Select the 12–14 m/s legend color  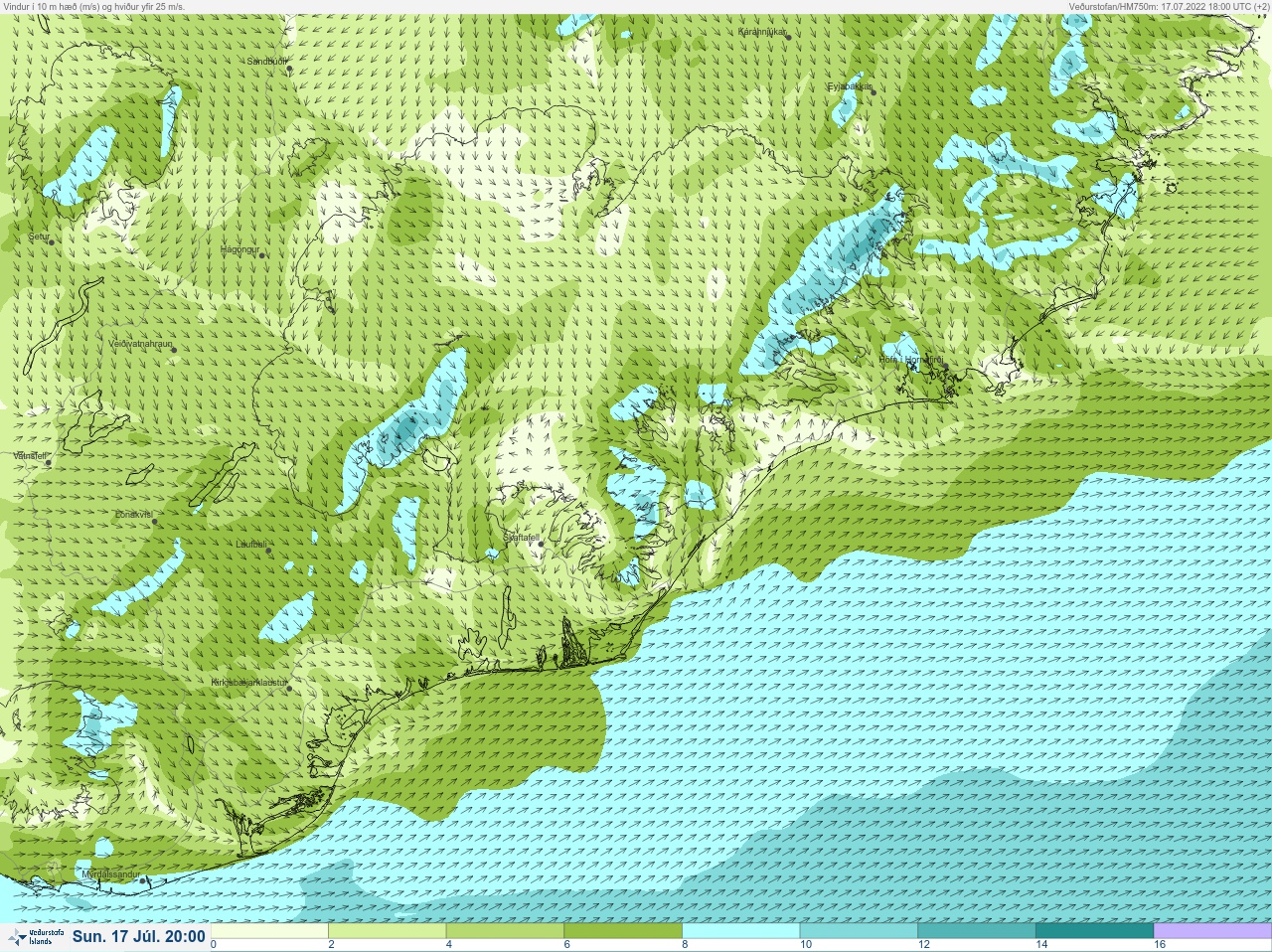click(x=977, y=931)
